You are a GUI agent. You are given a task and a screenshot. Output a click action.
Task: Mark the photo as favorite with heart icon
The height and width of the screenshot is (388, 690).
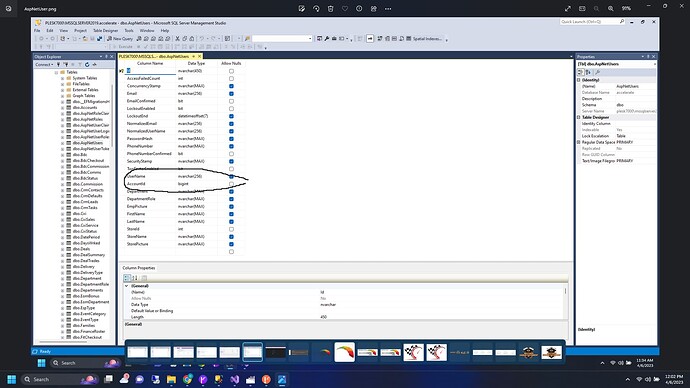(345, 8)
